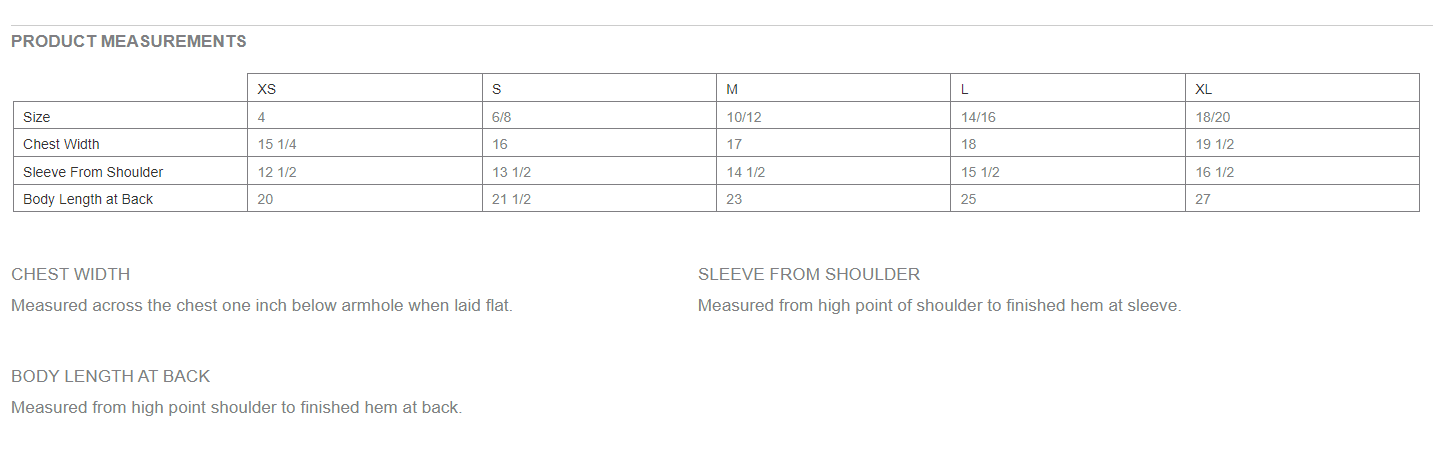Click the Body Length at Back row label
This screenshot has height=465, width=1435.
point(88,199)
